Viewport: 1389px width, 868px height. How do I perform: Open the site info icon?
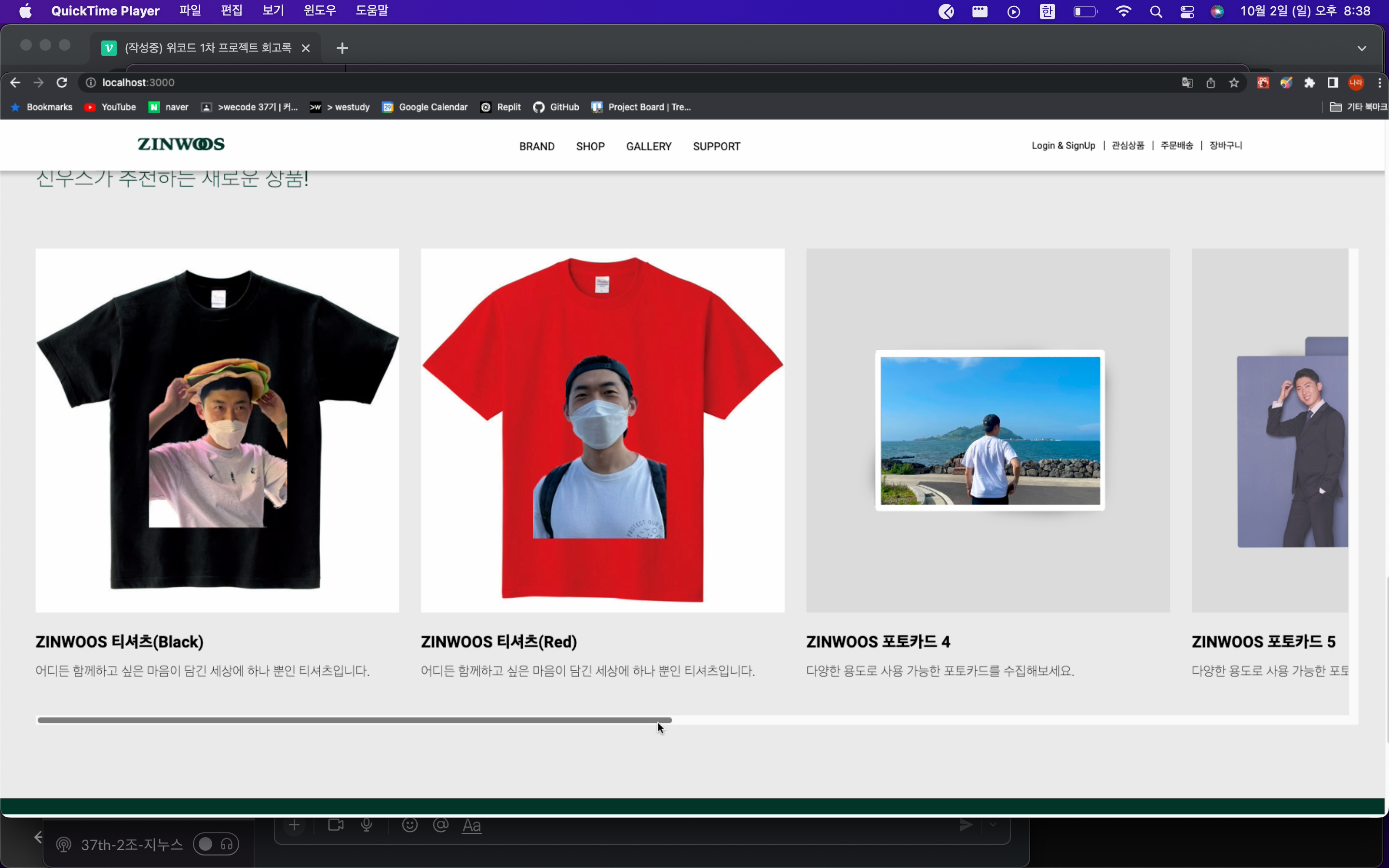tap(91, 82)
